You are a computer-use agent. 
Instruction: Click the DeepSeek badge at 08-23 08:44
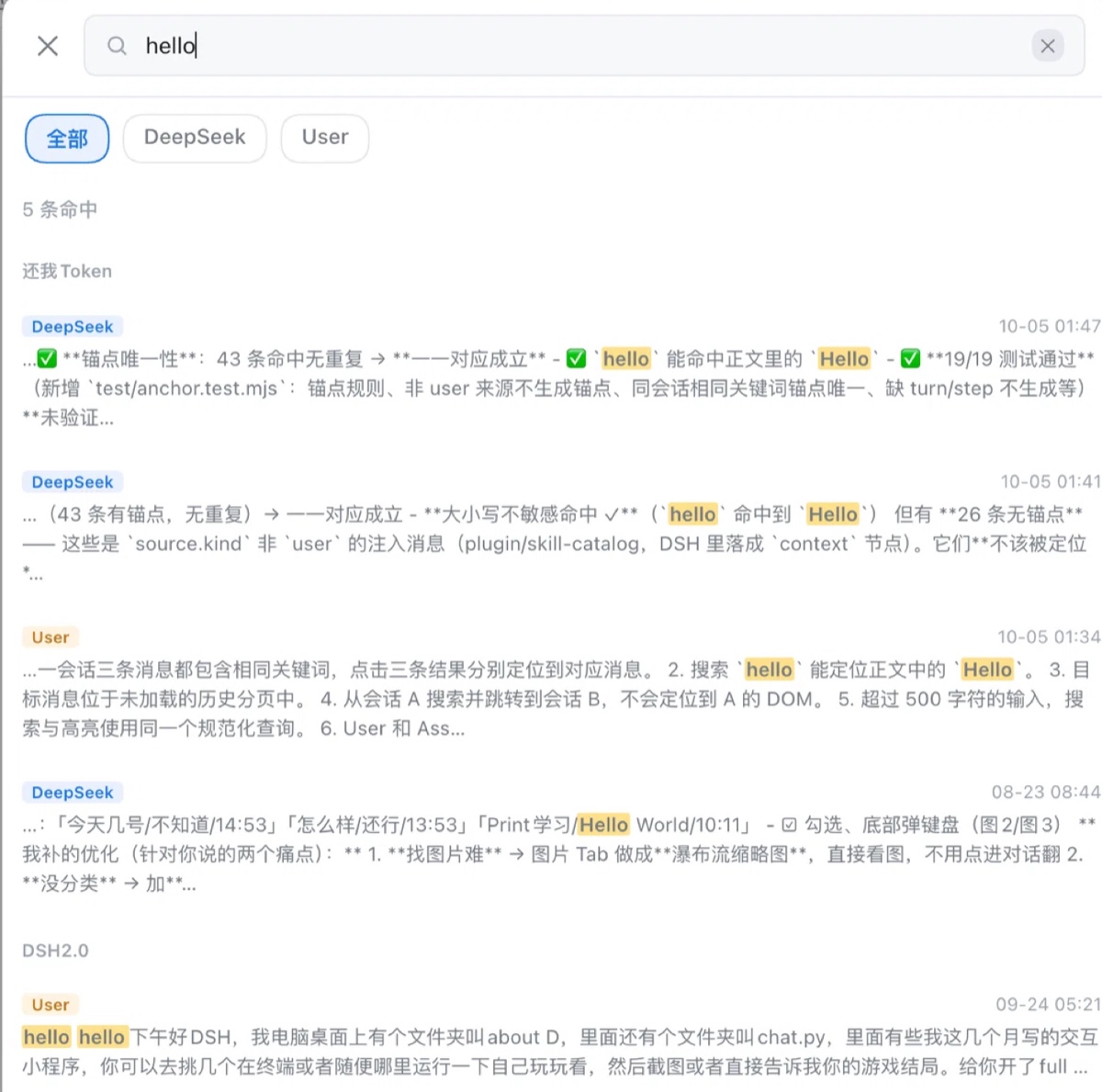(x=73, y=793)
